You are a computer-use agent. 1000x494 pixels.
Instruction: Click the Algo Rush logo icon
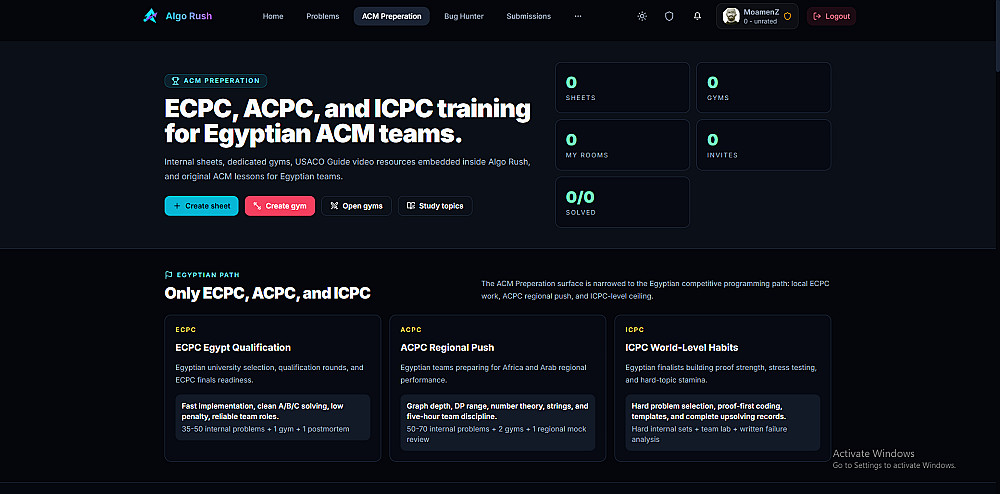pyautogui.click(x=150, y=16)
